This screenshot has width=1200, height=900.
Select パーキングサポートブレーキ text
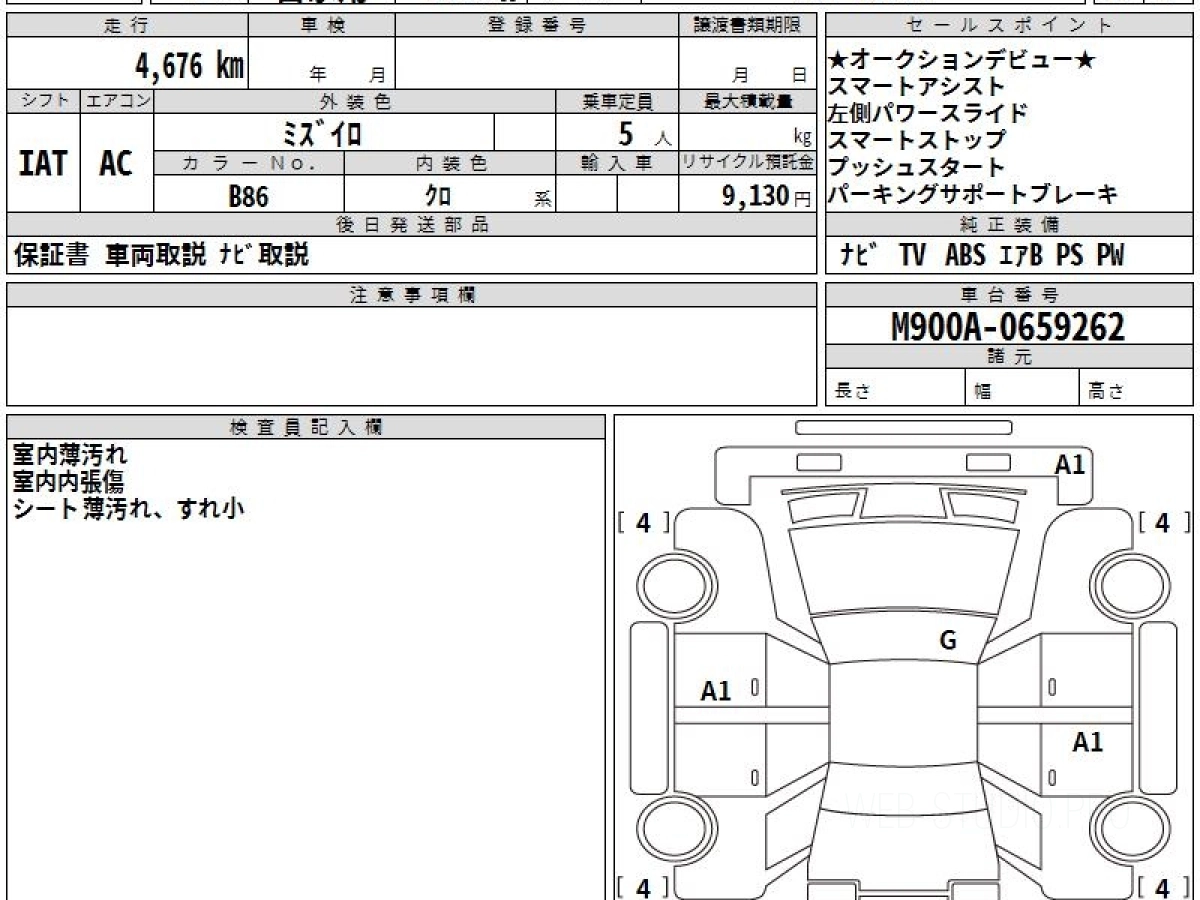(973, 195)
